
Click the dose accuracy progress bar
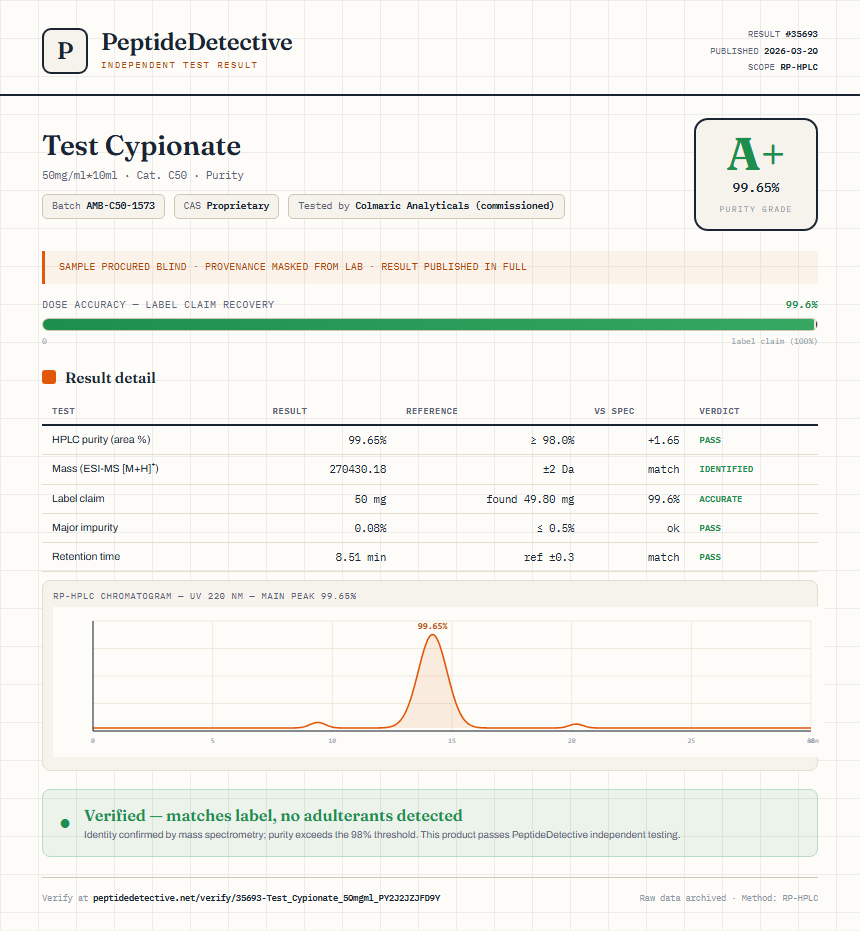pyautogui.click(x=430, y=324)
